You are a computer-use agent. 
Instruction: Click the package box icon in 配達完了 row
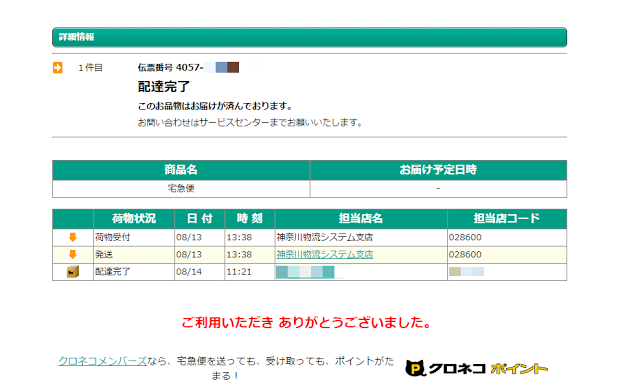coord(73,272)
